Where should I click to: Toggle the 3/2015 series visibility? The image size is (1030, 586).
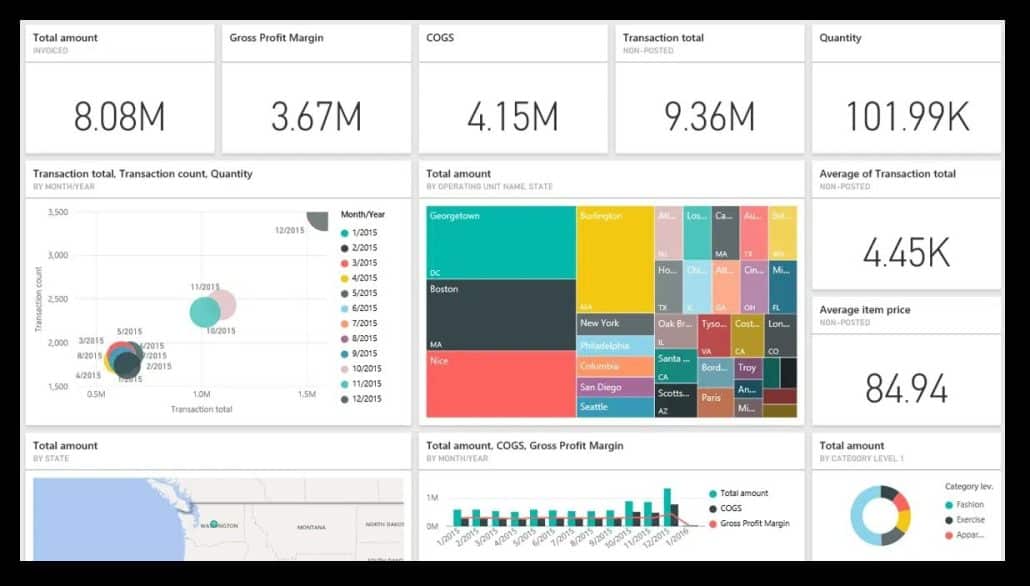point(344,261)
